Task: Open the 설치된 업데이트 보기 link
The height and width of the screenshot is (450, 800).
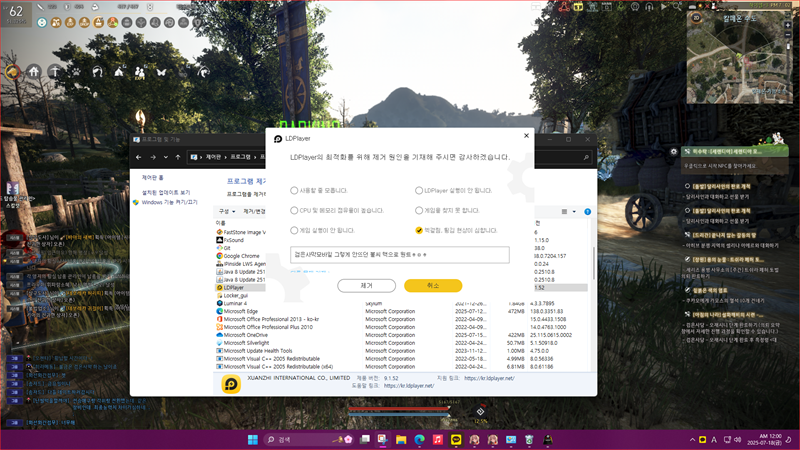Action: (x=166, y=192)
